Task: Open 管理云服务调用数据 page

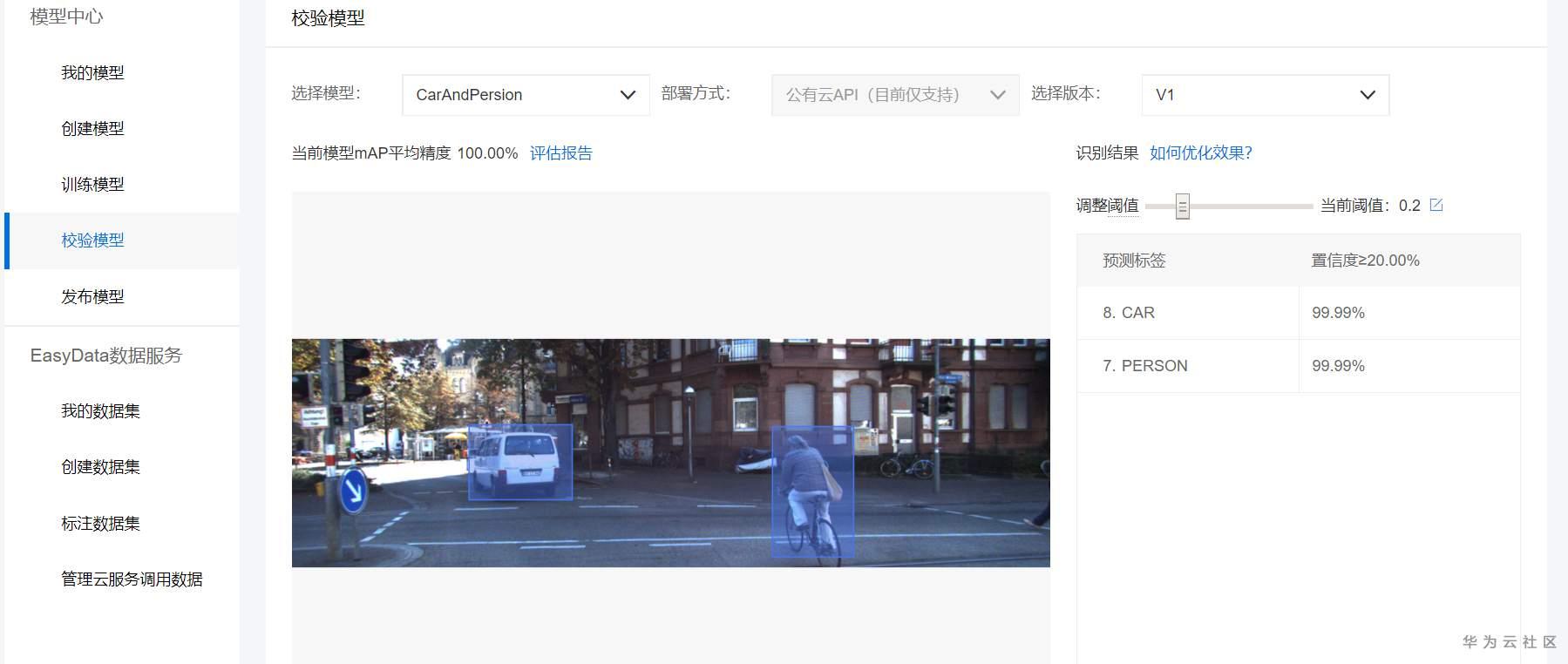Action: [132, 579]
